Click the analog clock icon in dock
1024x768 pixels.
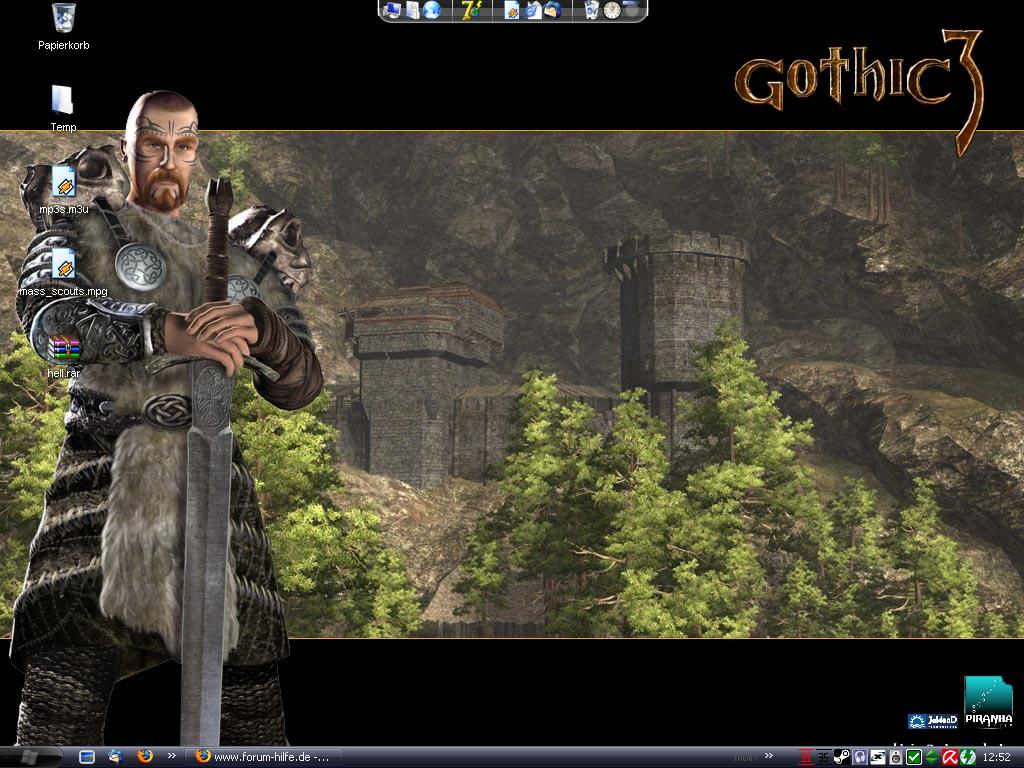click(x=611, y=10)
